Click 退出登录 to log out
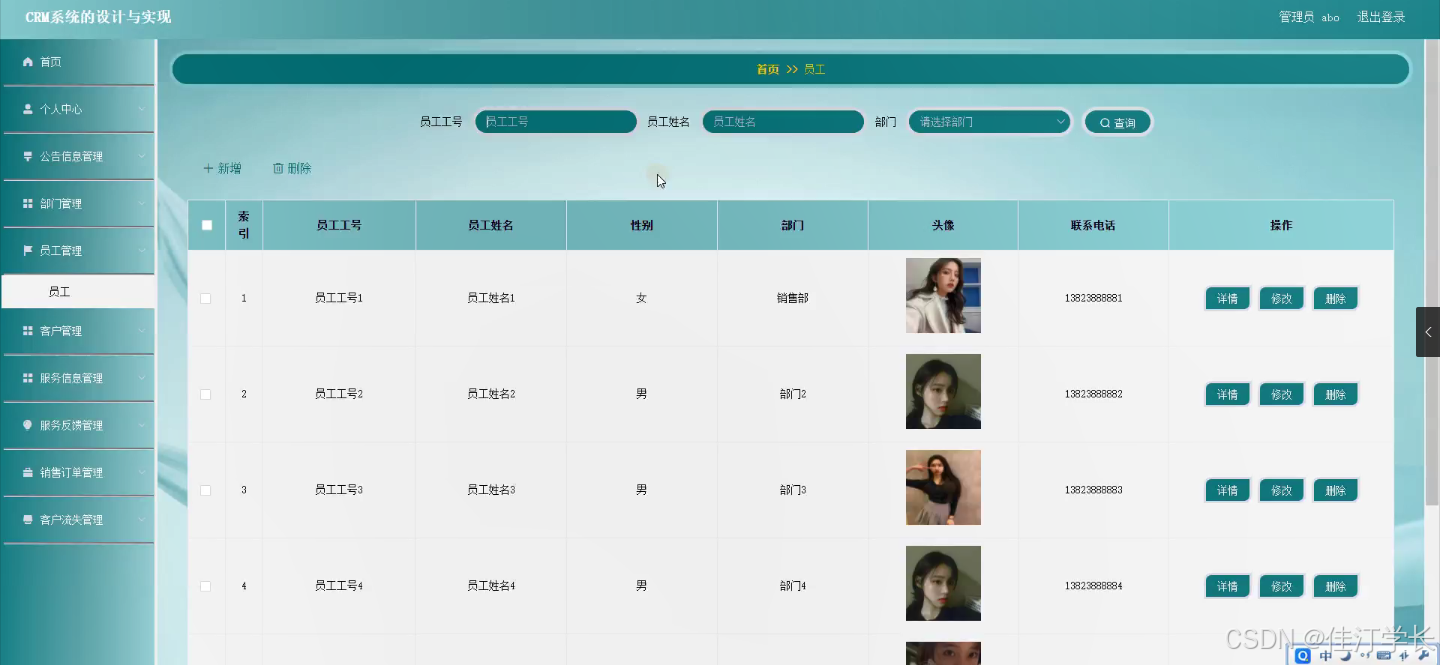The image size is (1440, 665). click(x=1381, y=17)
